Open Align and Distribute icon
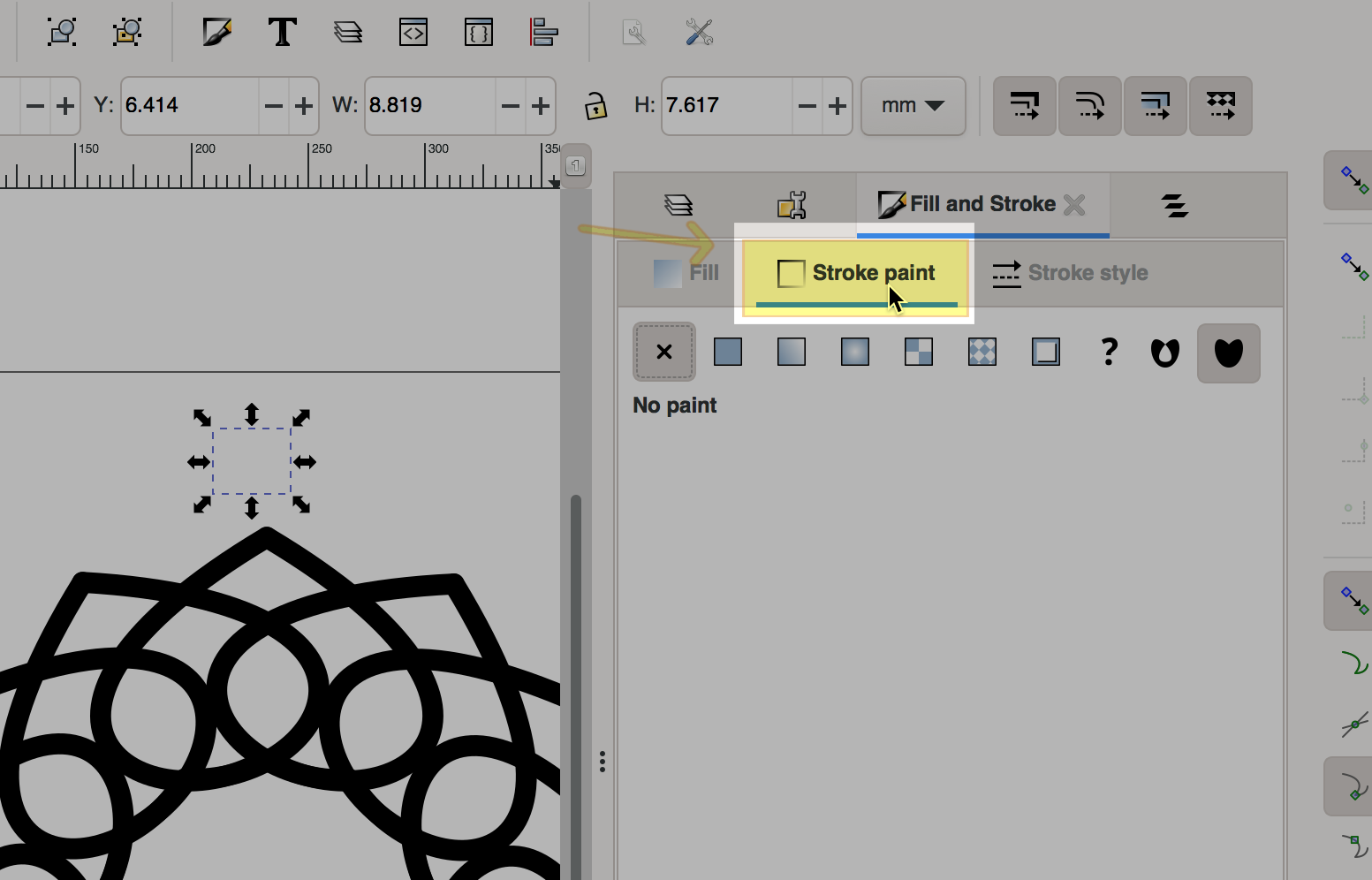The height and width of the screenshot is (880, 1372). point(543,33)
